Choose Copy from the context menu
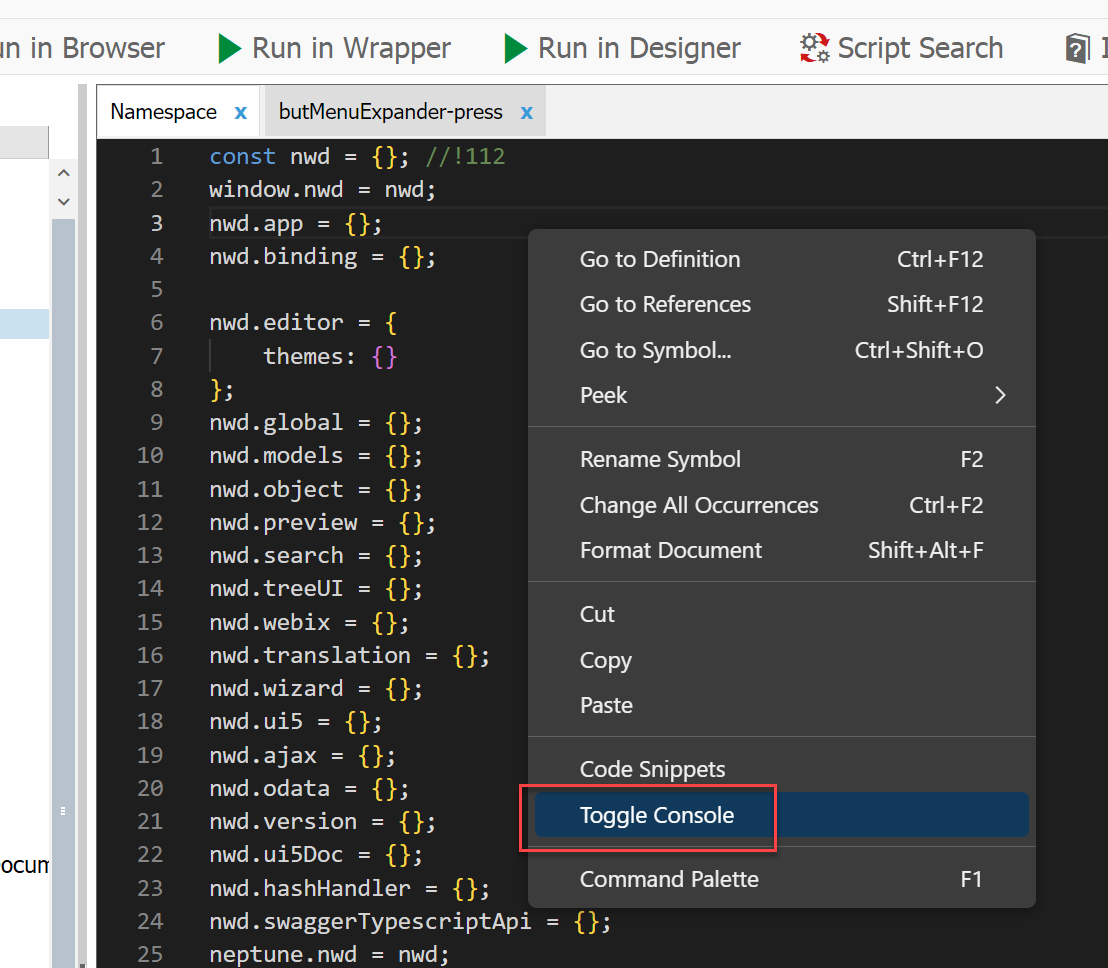1108x968 pixels. pos(782,660)
